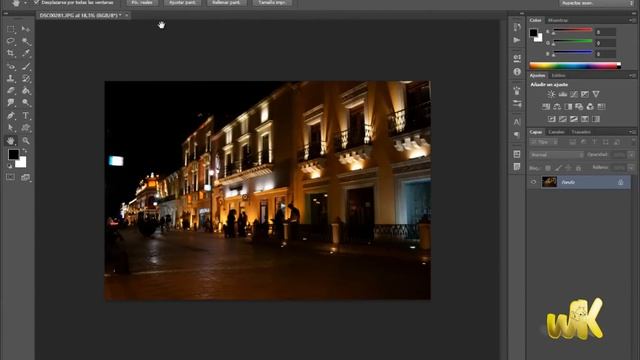Add a Levels adjustment
The image size is (640, 360).
tap(562, 94)
